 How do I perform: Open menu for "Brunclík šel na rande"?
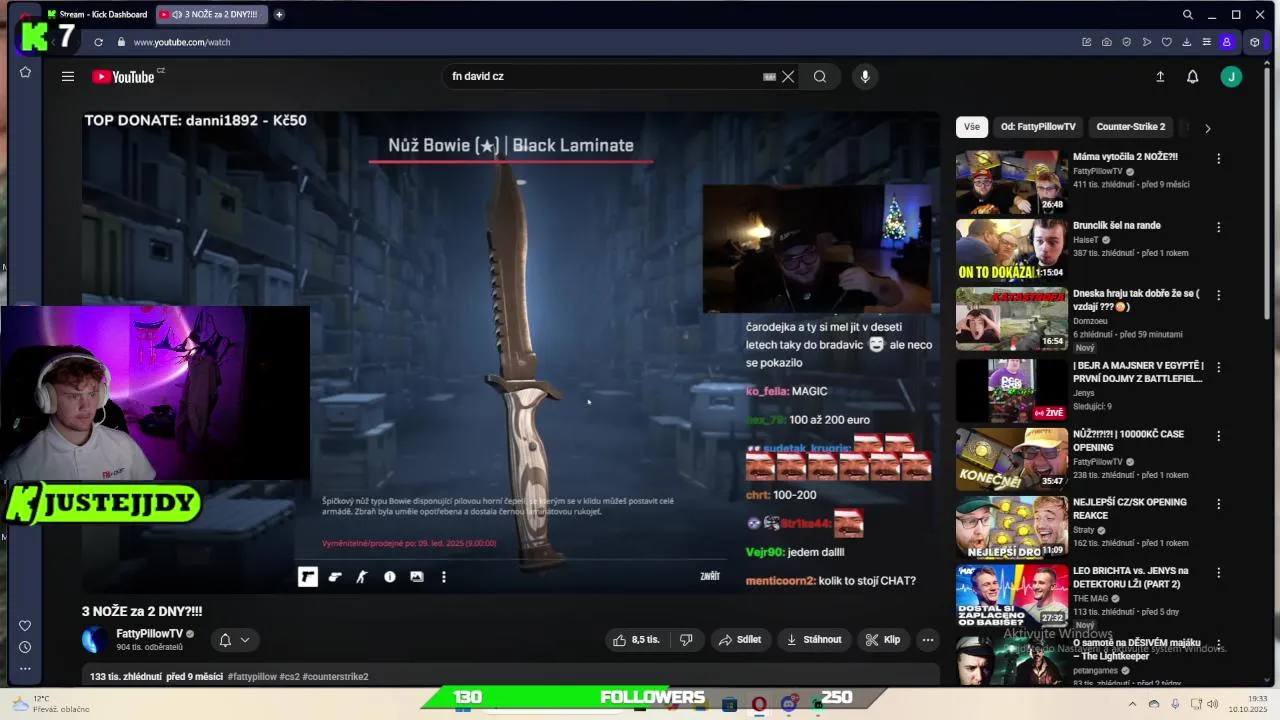1218,227
